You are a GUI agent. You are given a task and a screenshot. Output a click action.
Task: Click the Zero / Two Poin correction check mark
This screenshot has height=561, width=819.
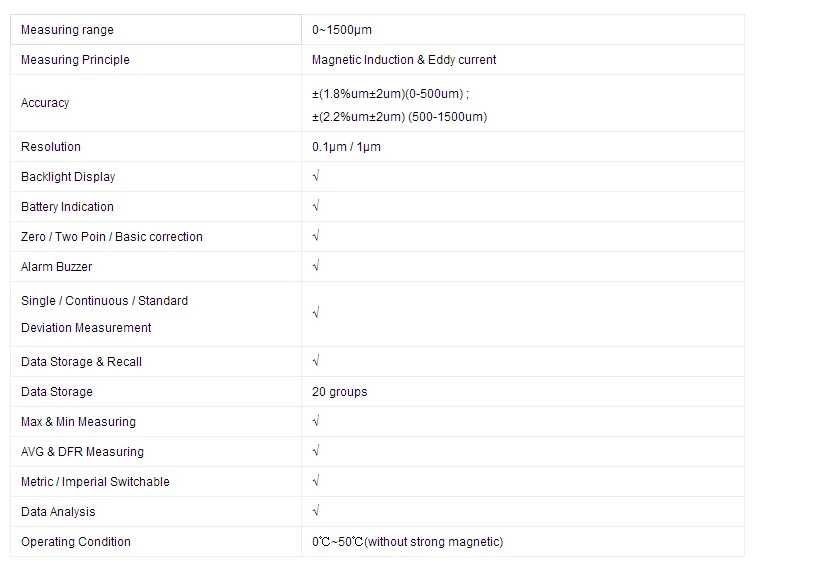click(x=316, y=237)
